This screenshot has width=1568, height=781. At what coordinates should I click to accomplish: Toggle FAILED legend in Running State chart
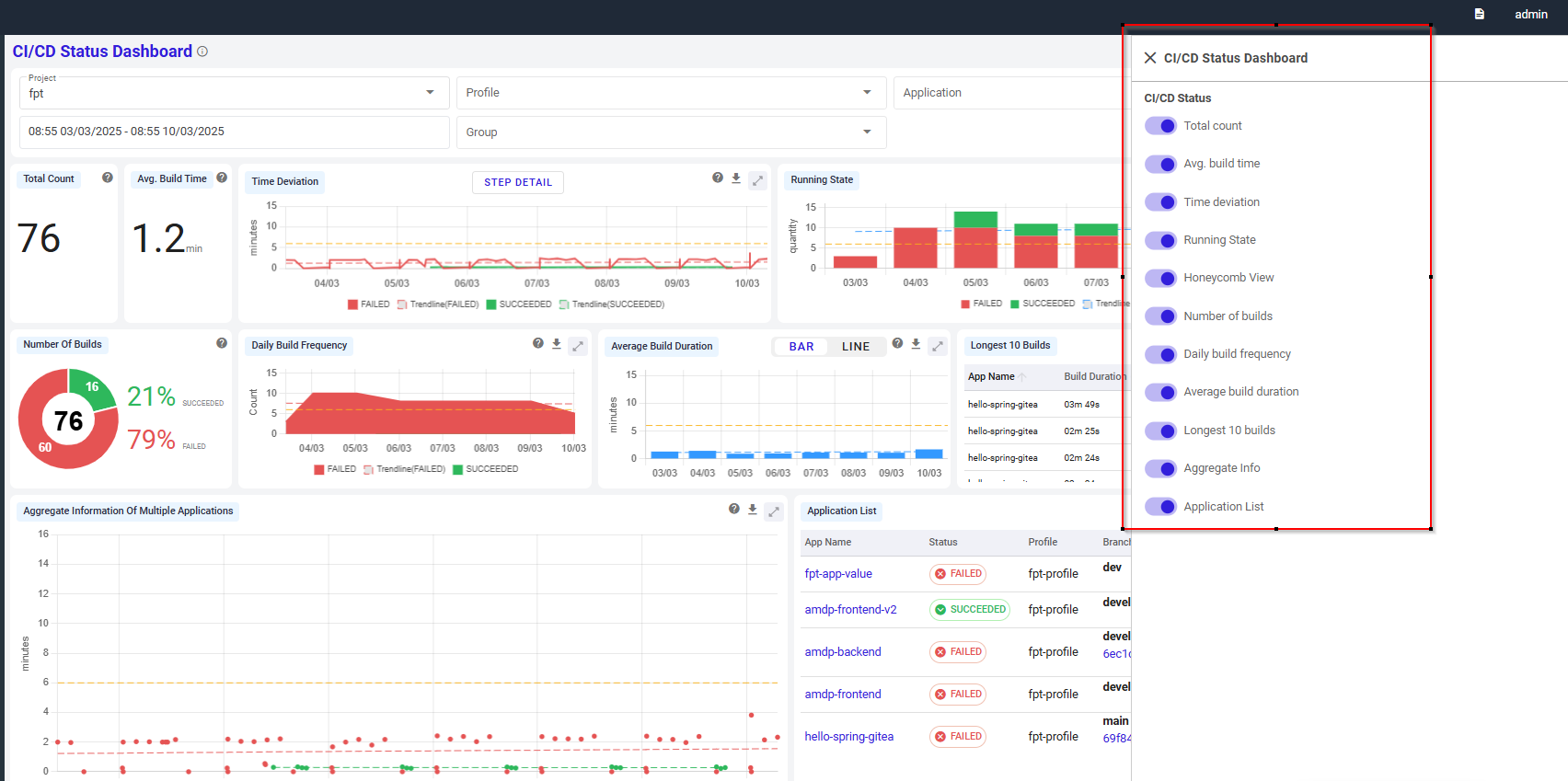pyautogui.click(x=981, y=304)
